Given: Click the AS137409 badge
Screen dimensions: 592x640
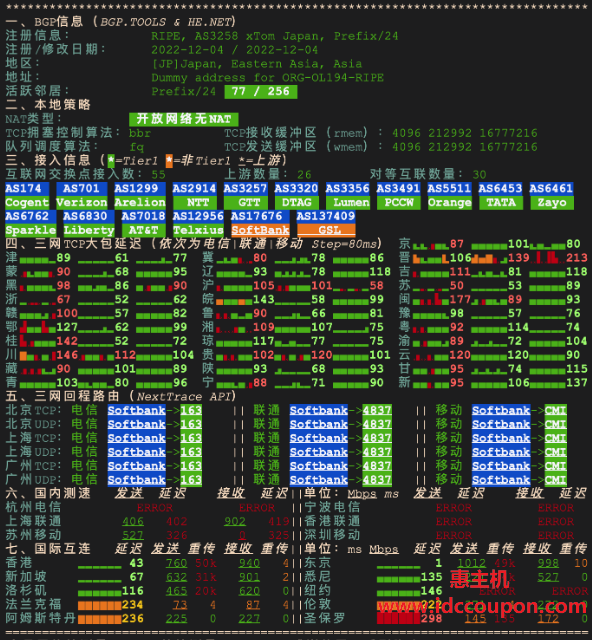Looking at the screenshot, I should (x=326, y=216).
